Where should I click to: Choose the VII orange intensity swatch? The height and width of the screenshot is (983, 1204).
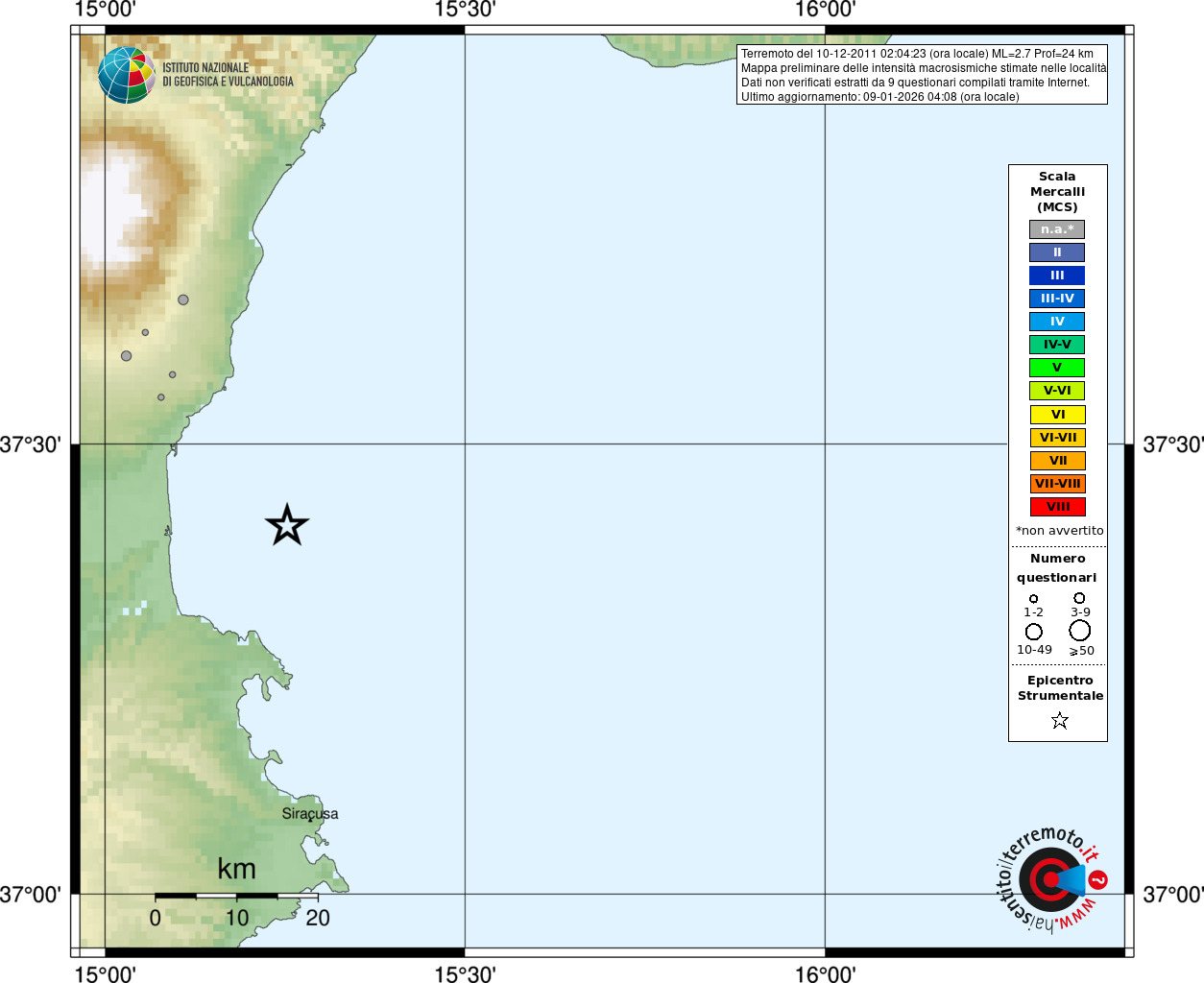coord(1057,461)
